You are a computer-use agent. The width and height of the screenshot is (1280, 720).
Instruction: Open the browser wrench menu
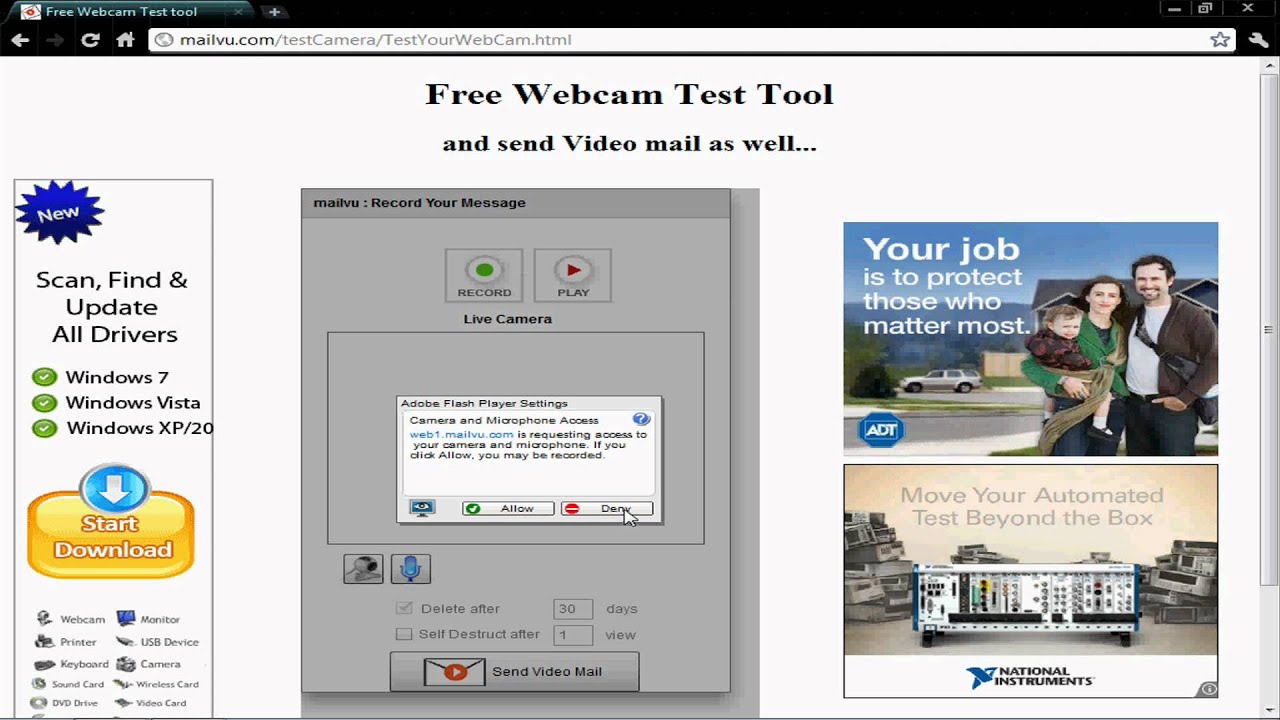click(x=1259, y=40)
